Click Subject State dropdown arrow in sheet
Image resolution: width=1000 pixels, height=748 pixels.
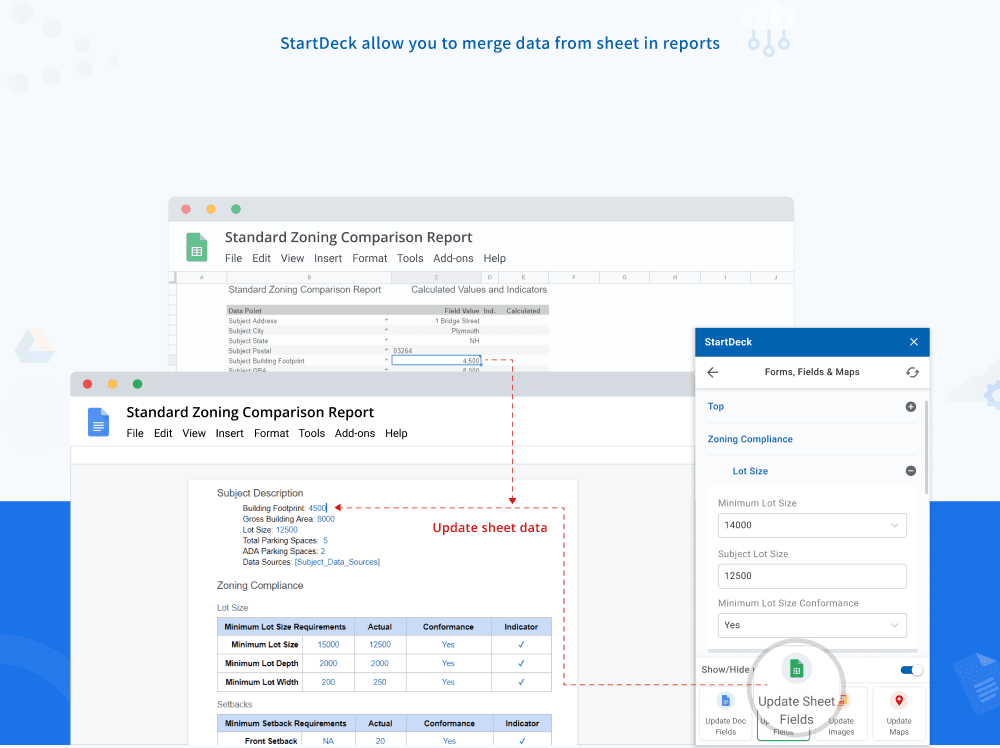(386, 341)
